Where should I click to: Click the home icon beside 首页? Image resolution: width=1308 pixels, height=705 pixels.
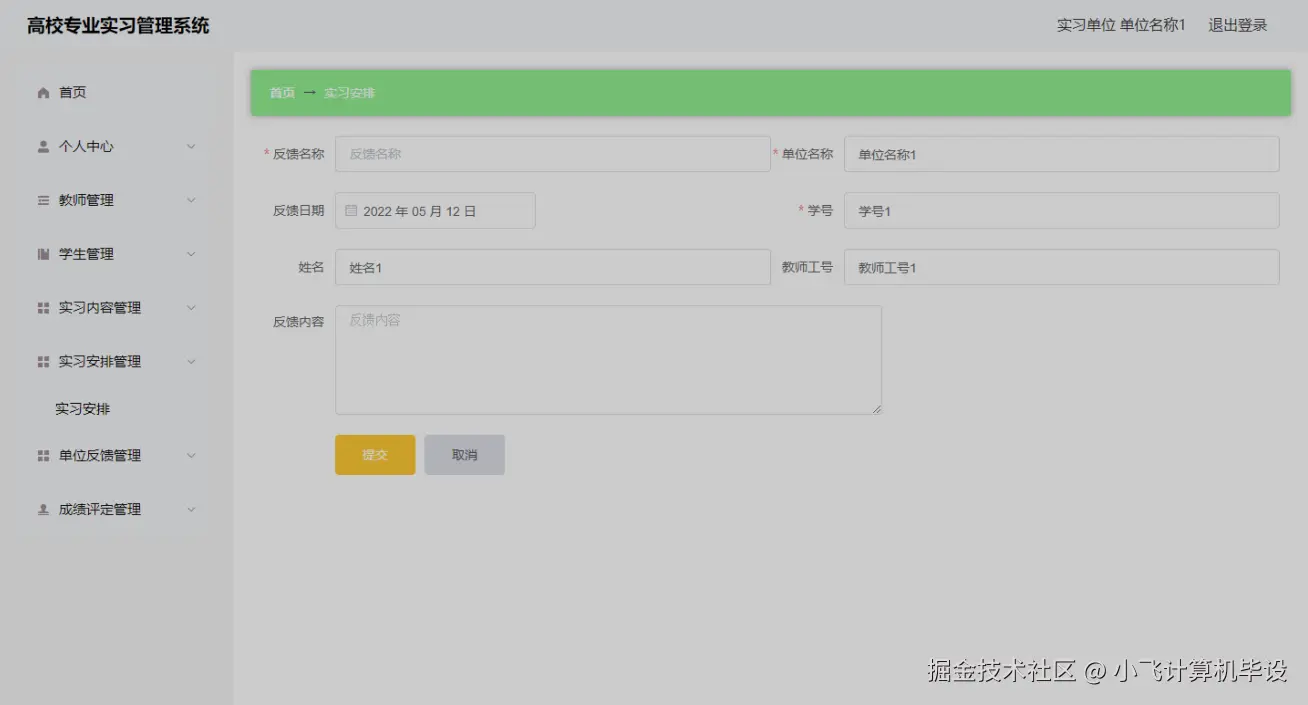43,93
